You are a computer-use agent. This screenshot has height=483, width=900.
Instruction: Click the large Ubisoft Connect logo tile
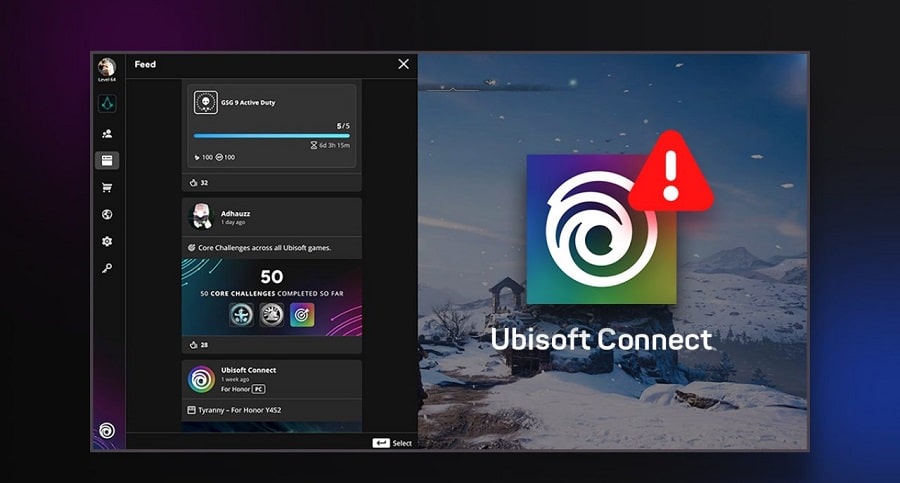[x=601, y=229]
